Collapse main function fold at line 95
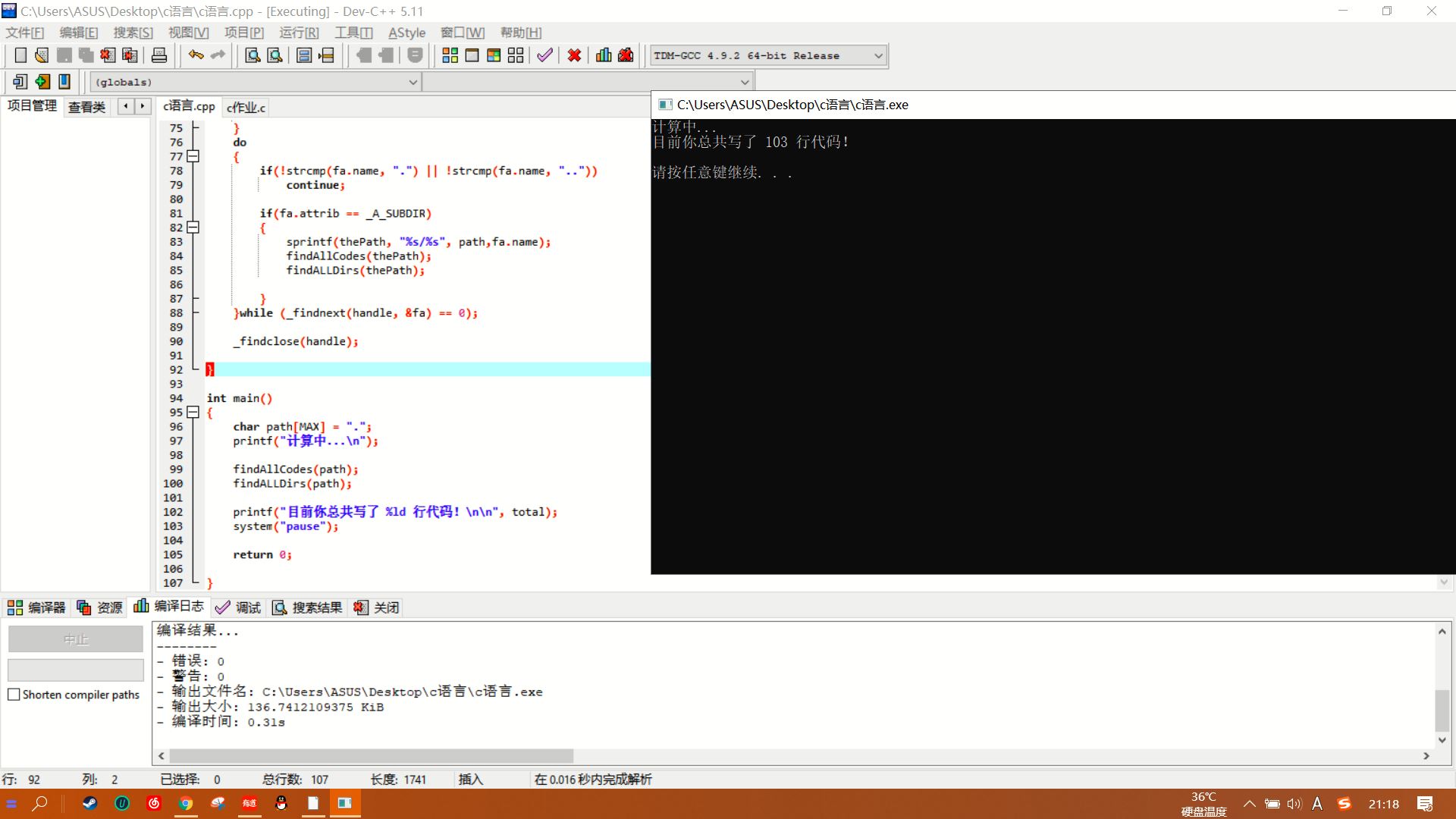The image size is (1456, 819). (x=193, y=413)
